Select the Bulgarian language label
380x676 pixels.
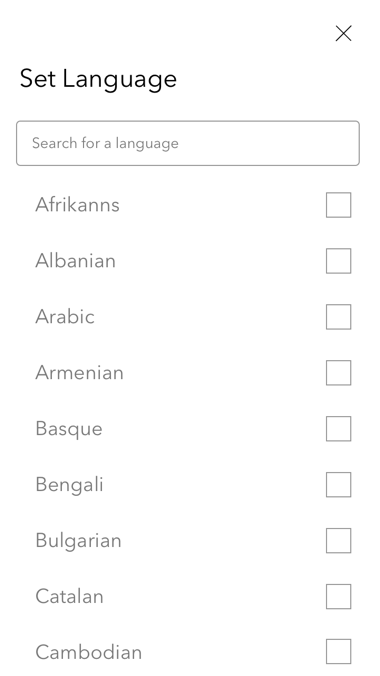pyautogui.click(x=79, y=541)
